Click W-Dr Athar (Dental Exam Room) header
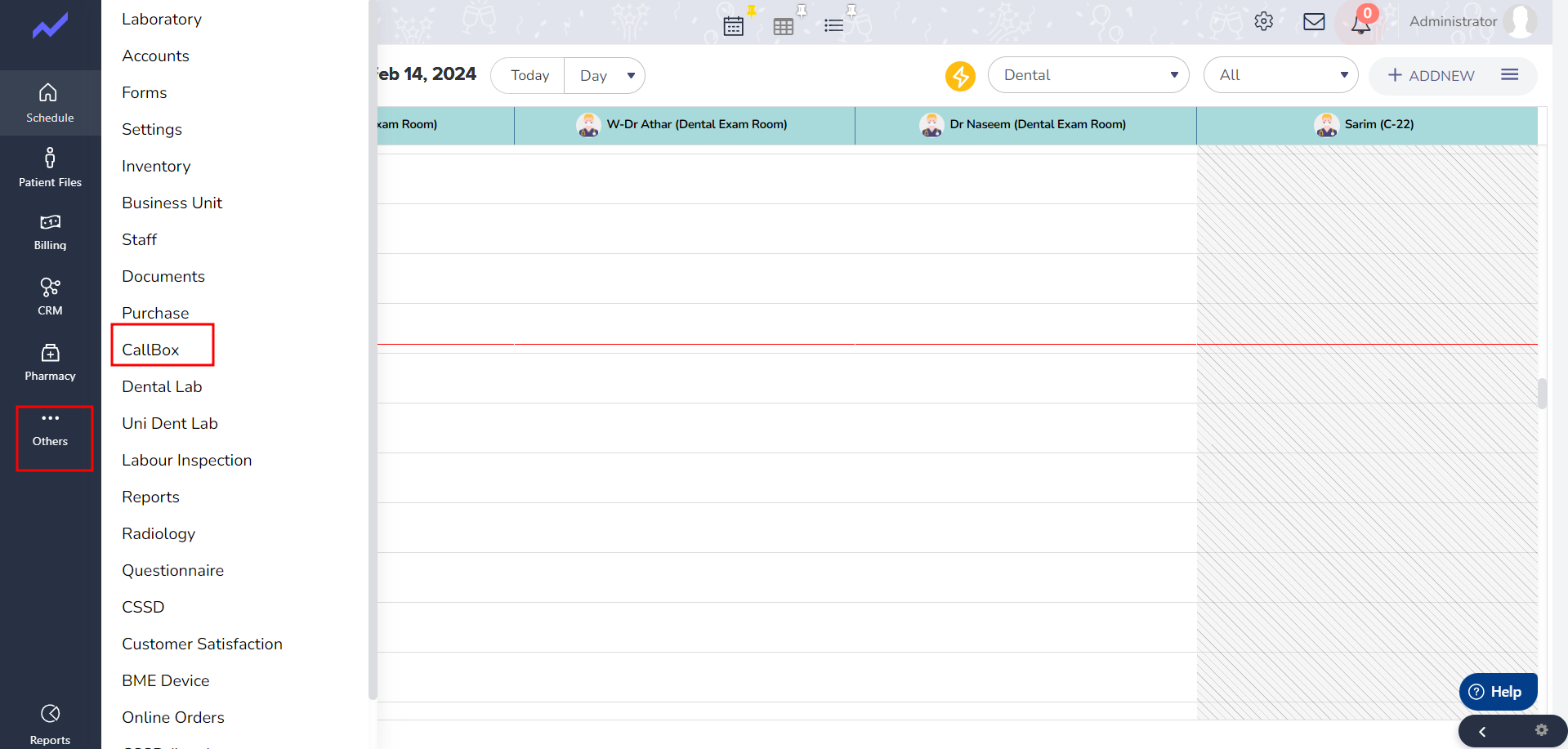Viewport: 1568px width, 749px height. click(x=685, y=125)
